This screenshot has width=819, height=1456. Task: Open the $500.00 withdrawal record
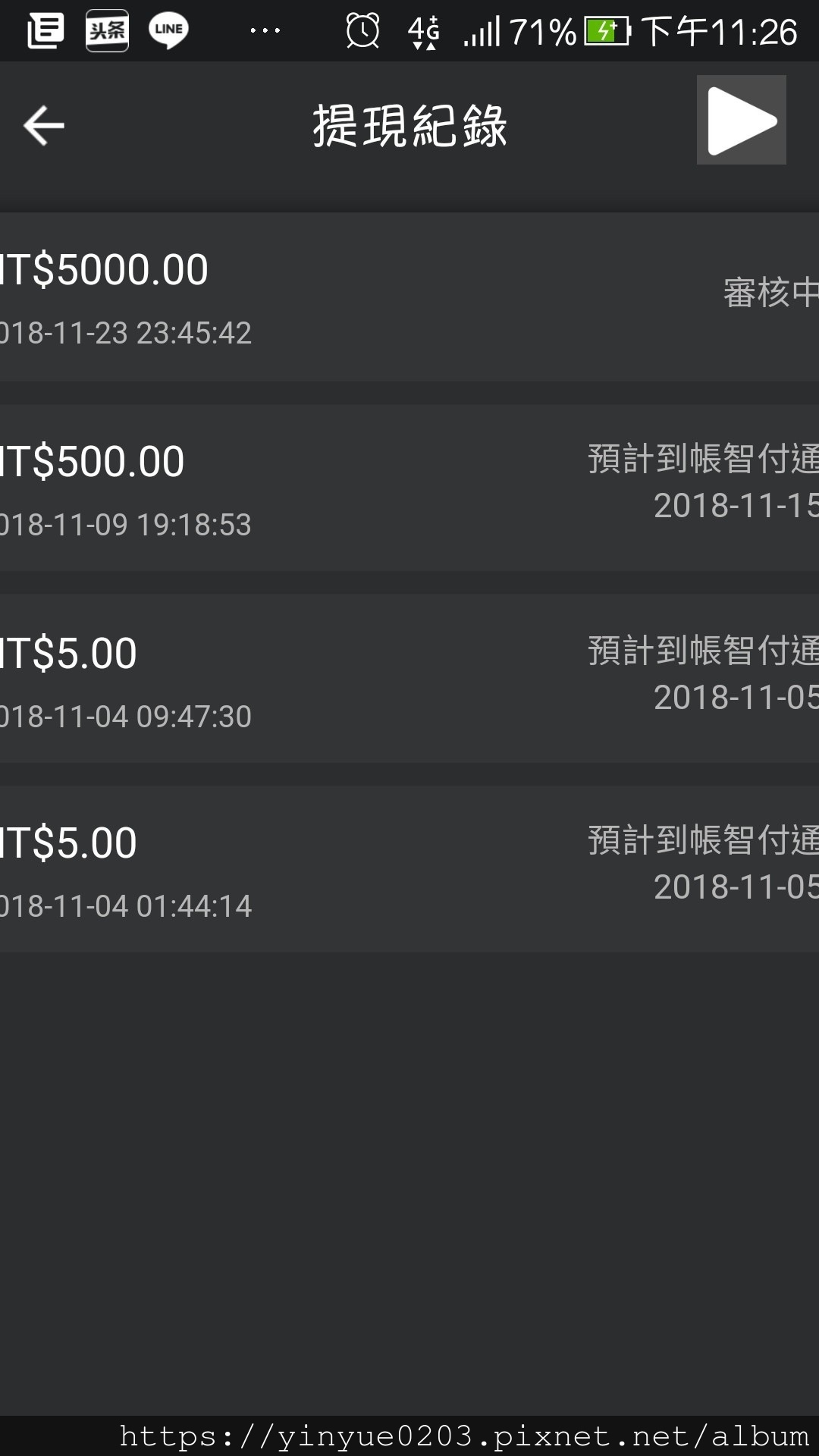[x=409, y=488]
